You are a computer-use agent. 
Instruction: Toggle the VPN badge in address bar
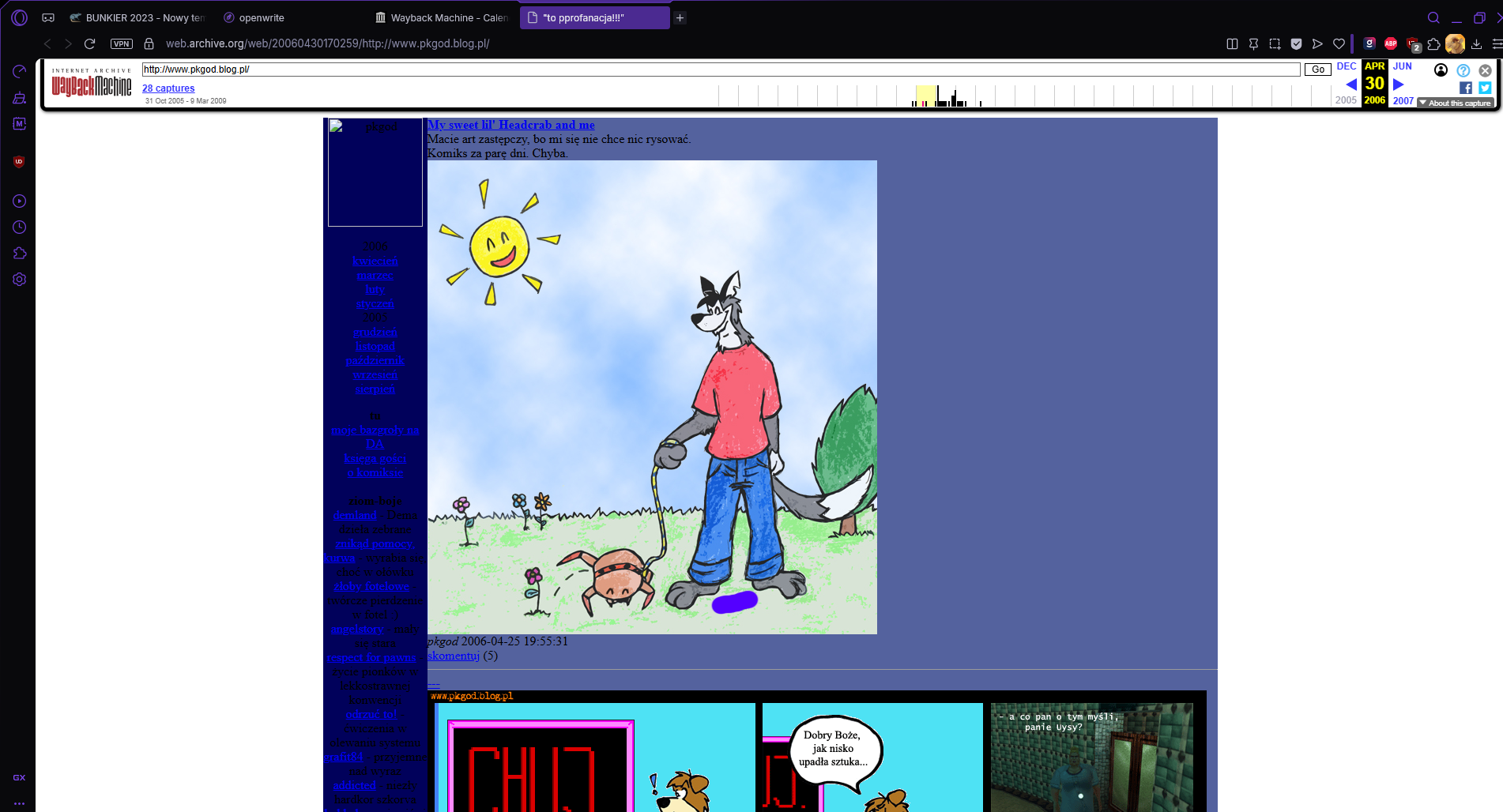122,44
